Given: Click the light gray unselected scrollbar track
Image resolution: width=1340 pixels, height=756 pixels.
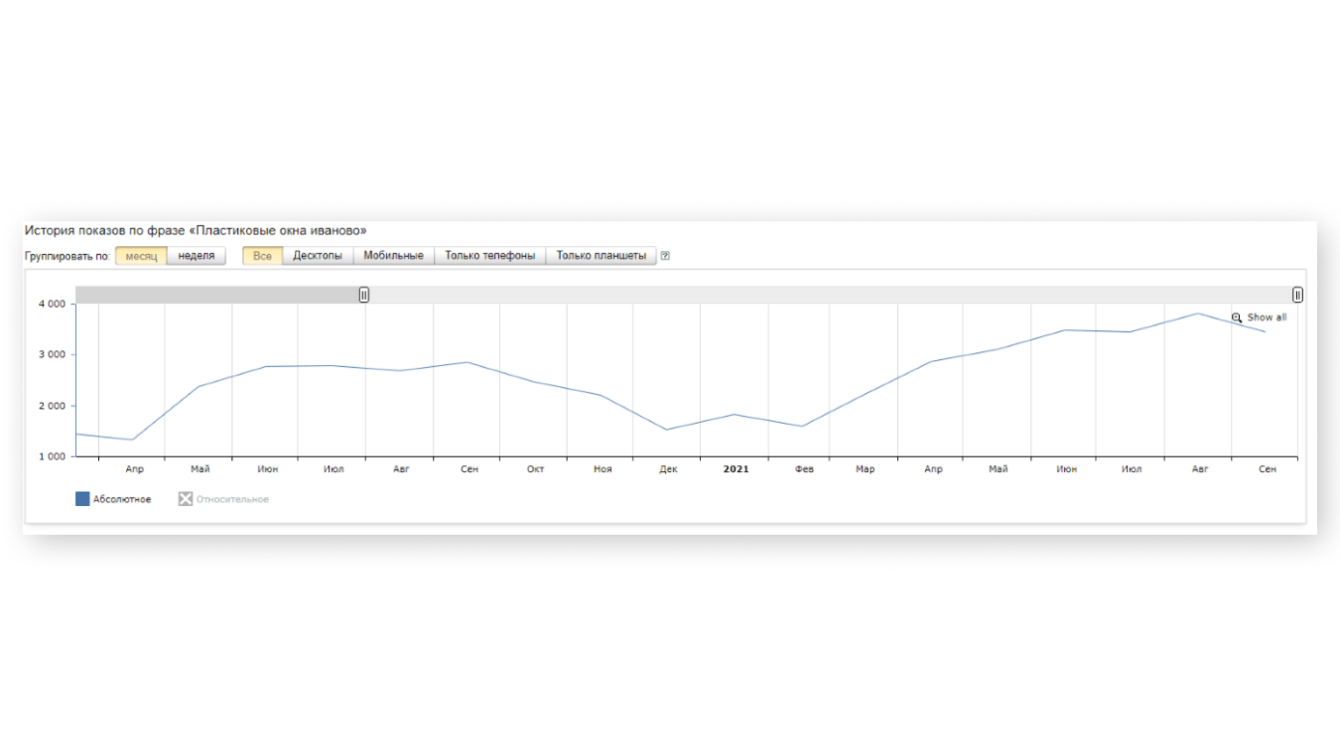Looking at the screenshot, I should click(830, 295).
